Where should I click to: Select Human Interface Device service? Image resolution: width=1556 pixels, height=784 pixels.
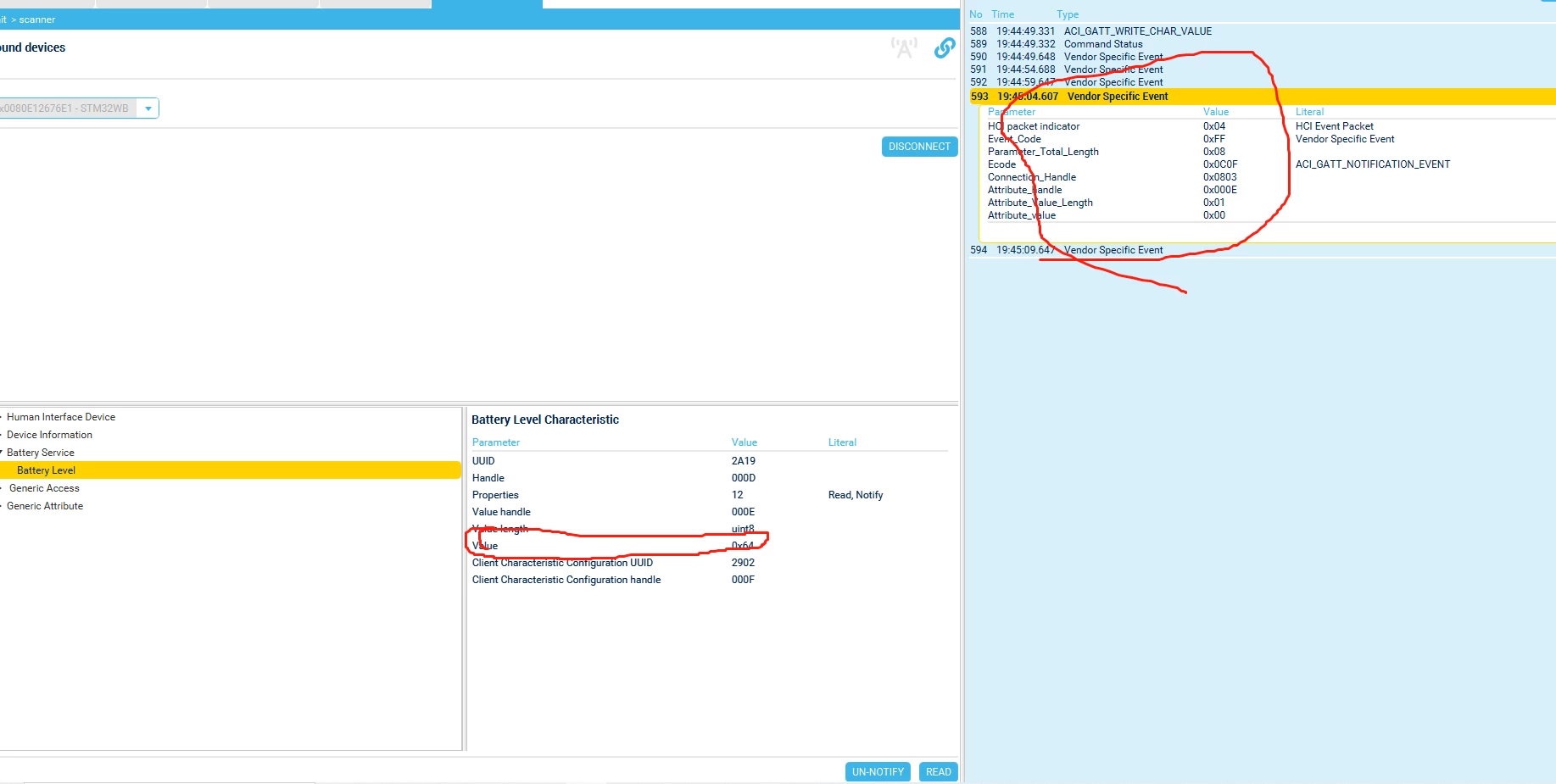click(61, 417)
